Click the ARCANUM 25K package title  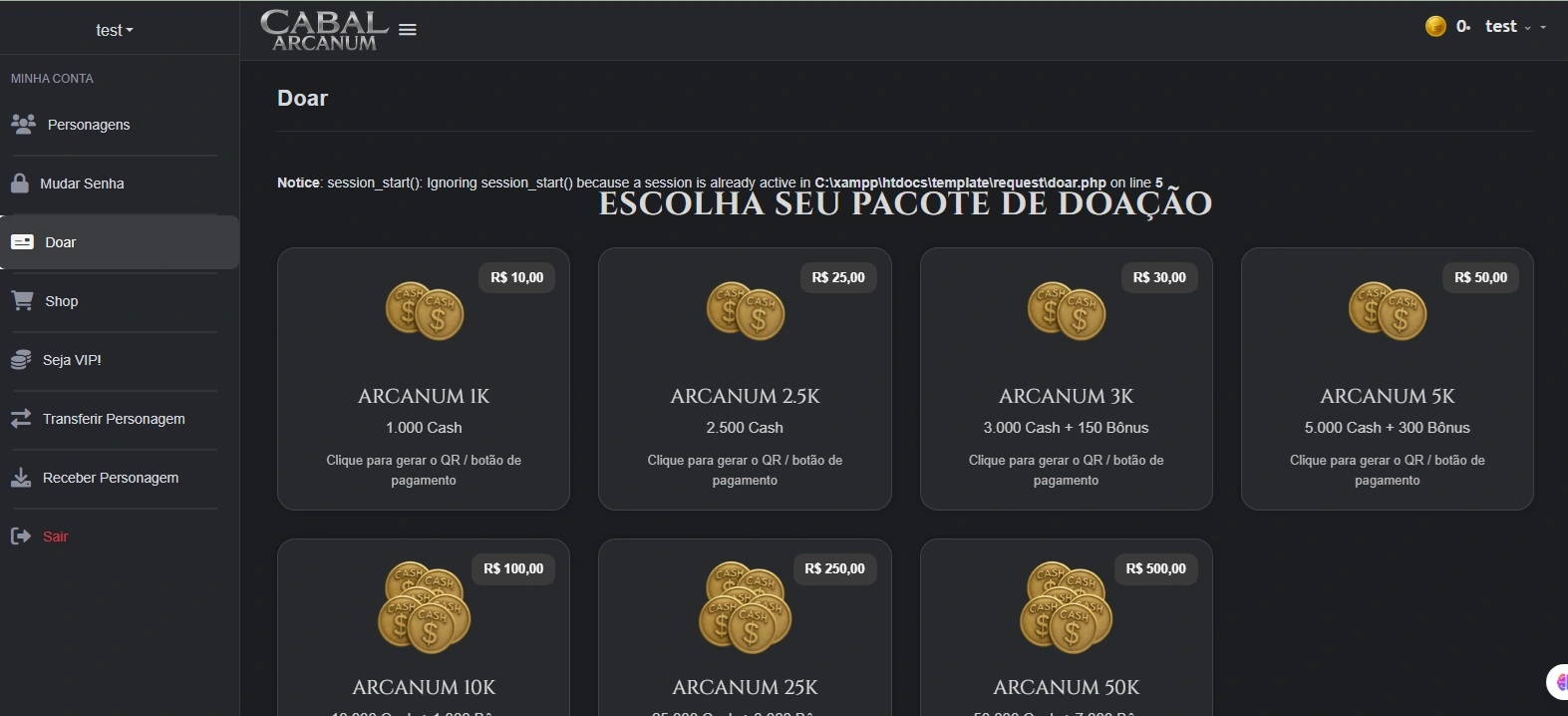pyautogui.click(x=745, y=687)
